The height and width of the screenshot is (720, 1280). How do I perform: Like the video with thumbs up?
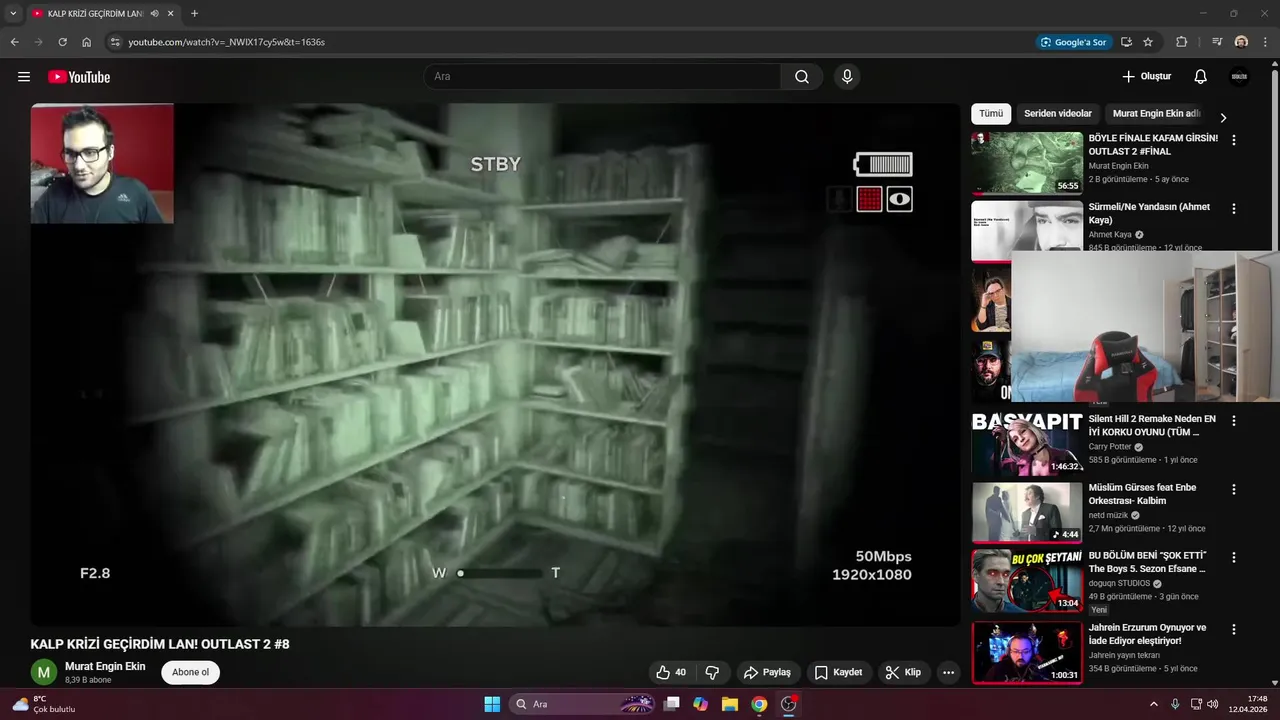pyautogui.click(x=672, y=672)
